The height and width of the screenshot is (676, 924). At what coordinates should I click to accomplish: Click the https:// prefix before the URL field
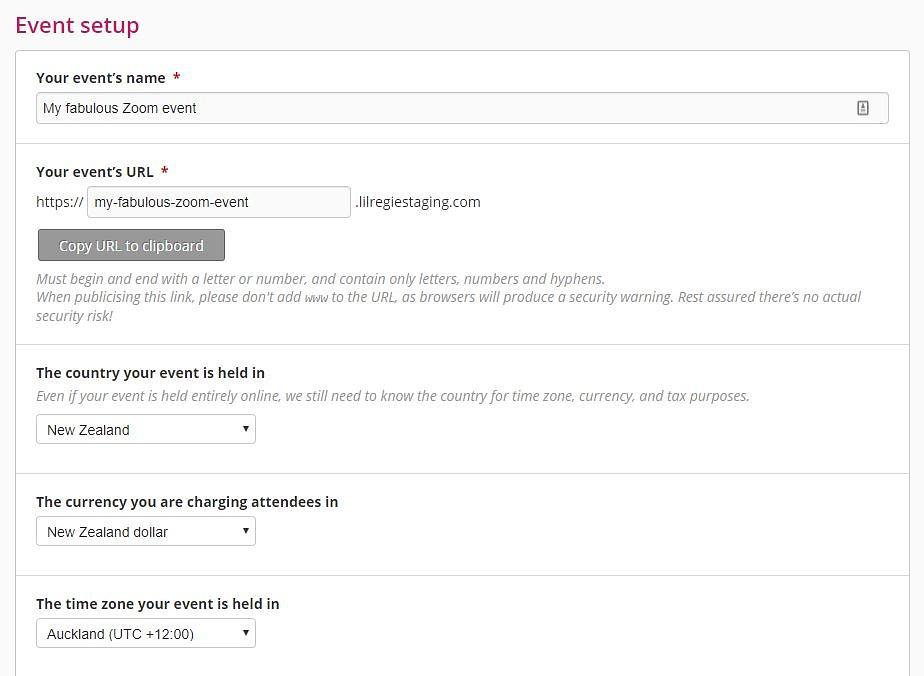[60, 202]
